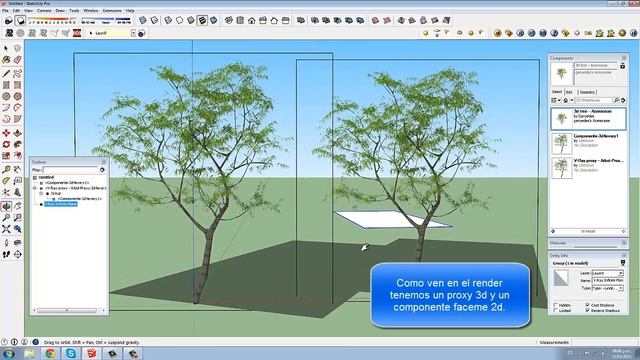The width and height of the screenshot is (640, 360).
Task: Select the Pan hand tool
Action: 17,206
